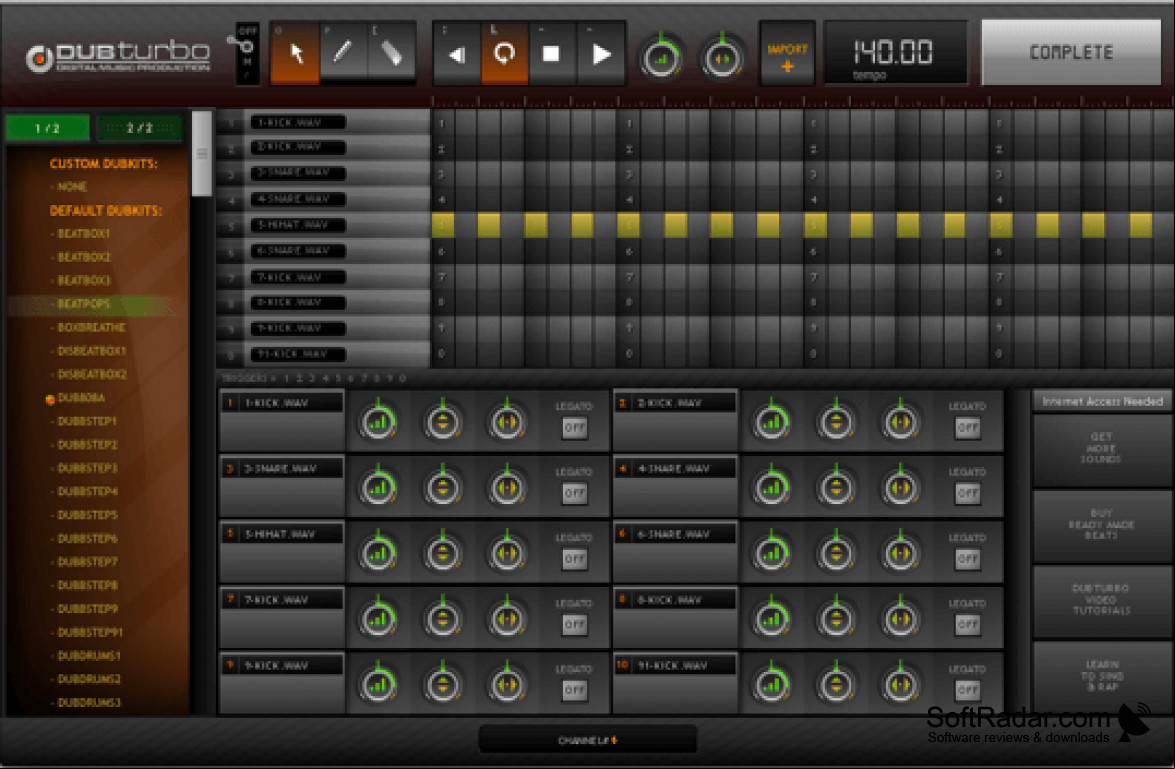The width and height of the screenshot is (1175, 769).
Task: Open the Buy Ready Made Beats link
Action: [x=1101, y=525]
